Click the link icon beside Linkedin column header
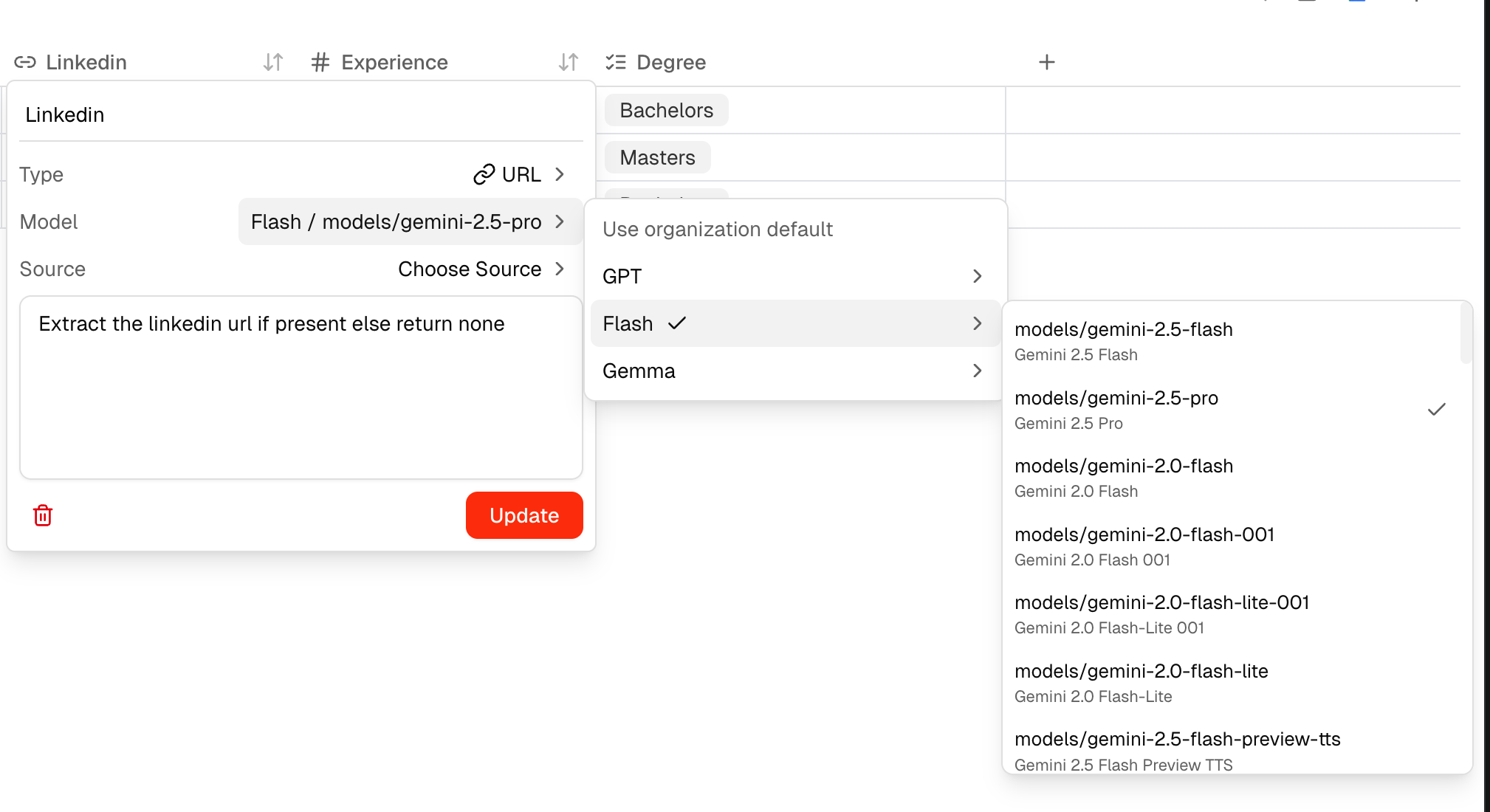1490x812 pixels. [25, 62]
